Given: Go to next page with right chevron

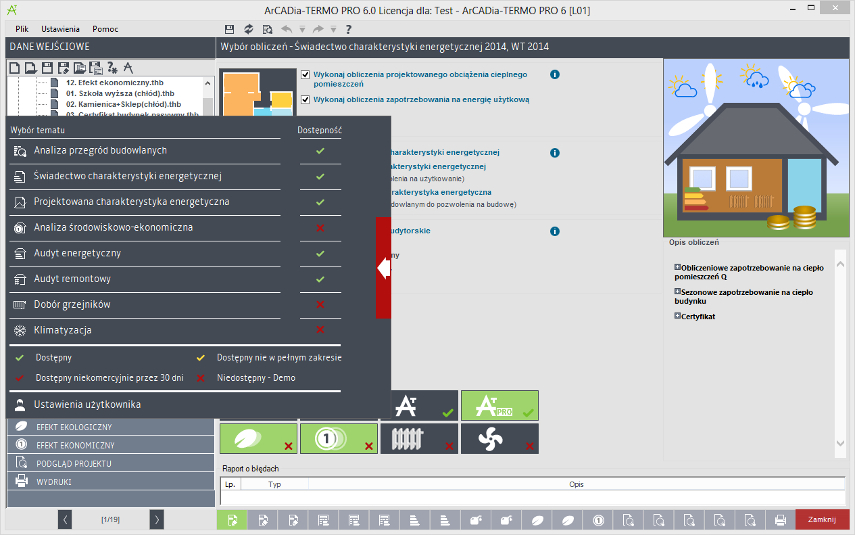Looking at the screenshot, I should (156, 520).
